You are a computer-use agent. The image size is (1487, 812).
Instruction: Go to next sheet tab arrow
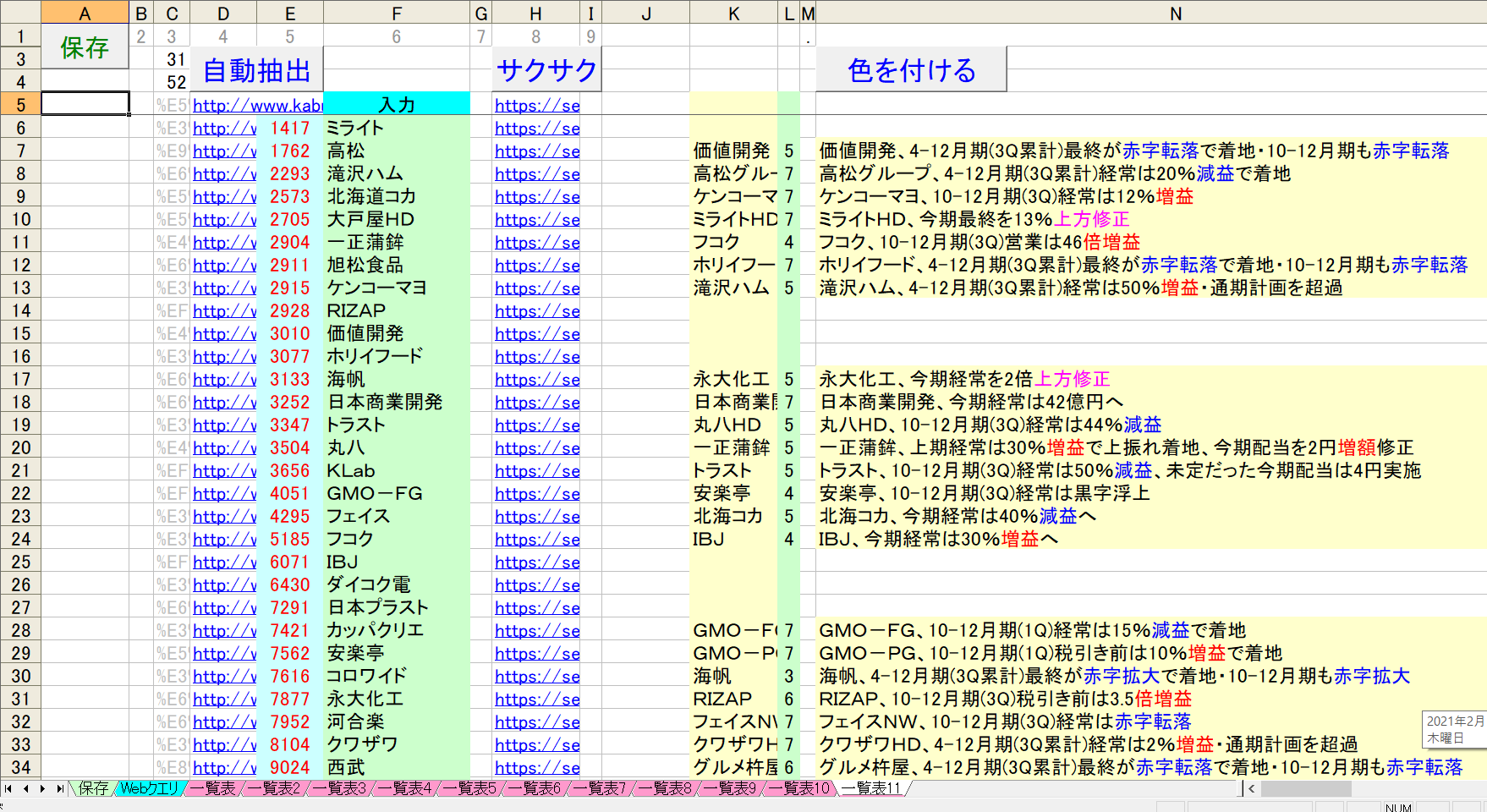click(x=42, y=788)
